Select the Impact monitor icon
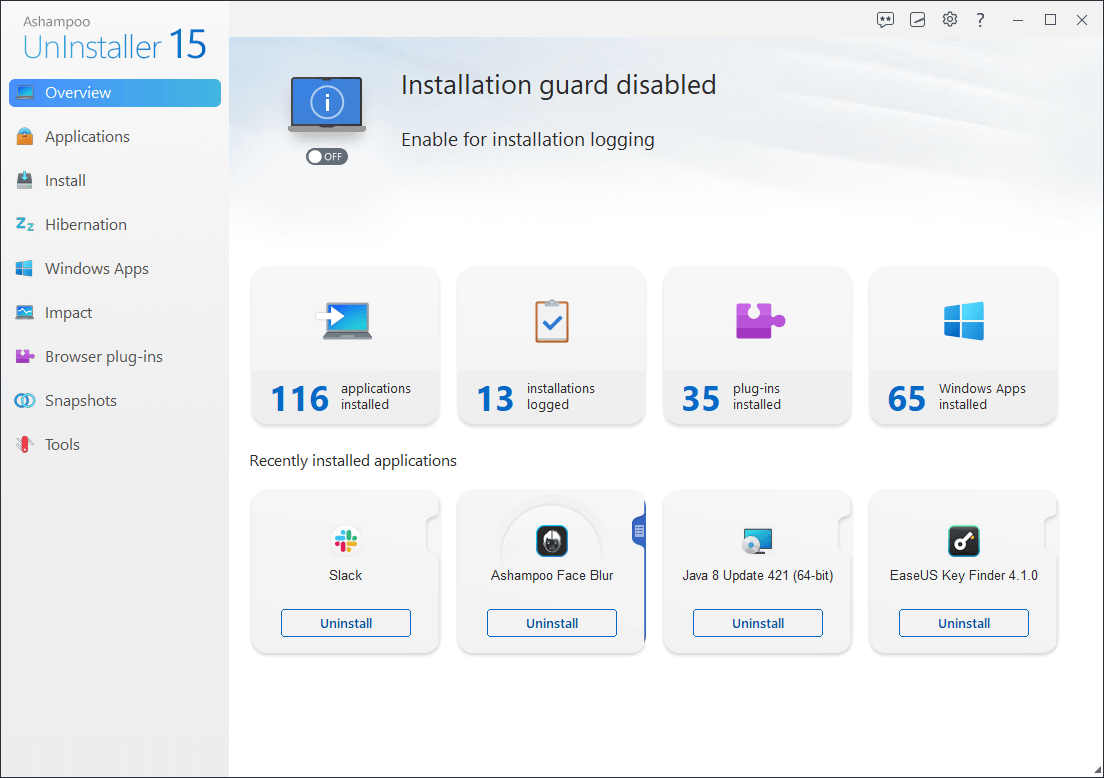This screenshot has height=778, width=1104. tap(27, 312)
